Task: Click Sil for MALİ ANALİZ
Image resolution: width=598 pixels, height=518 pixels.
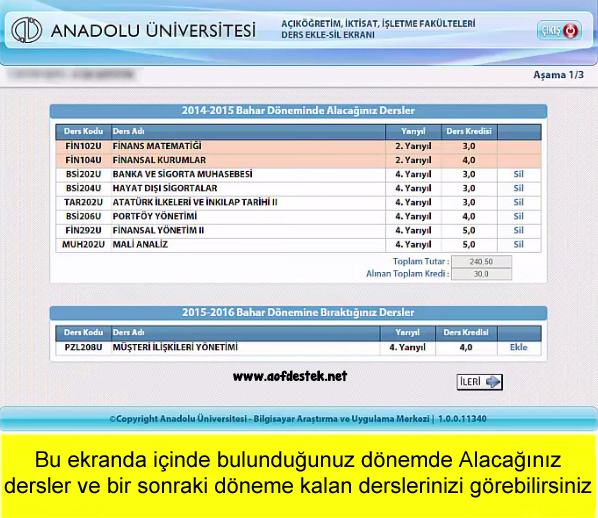Action: [518, 245]
